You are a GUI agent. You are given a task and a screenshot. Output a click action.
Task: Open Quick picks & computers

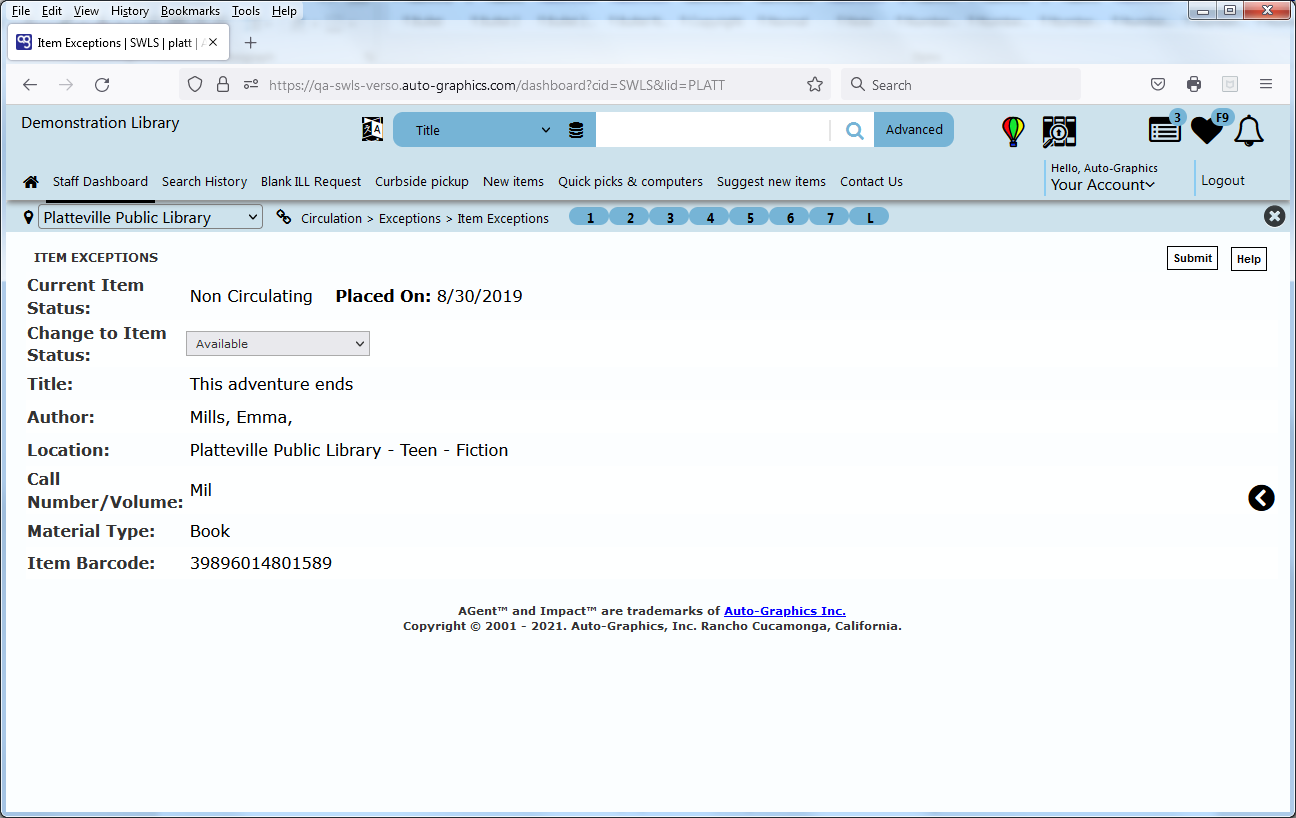tap(630, 182)
